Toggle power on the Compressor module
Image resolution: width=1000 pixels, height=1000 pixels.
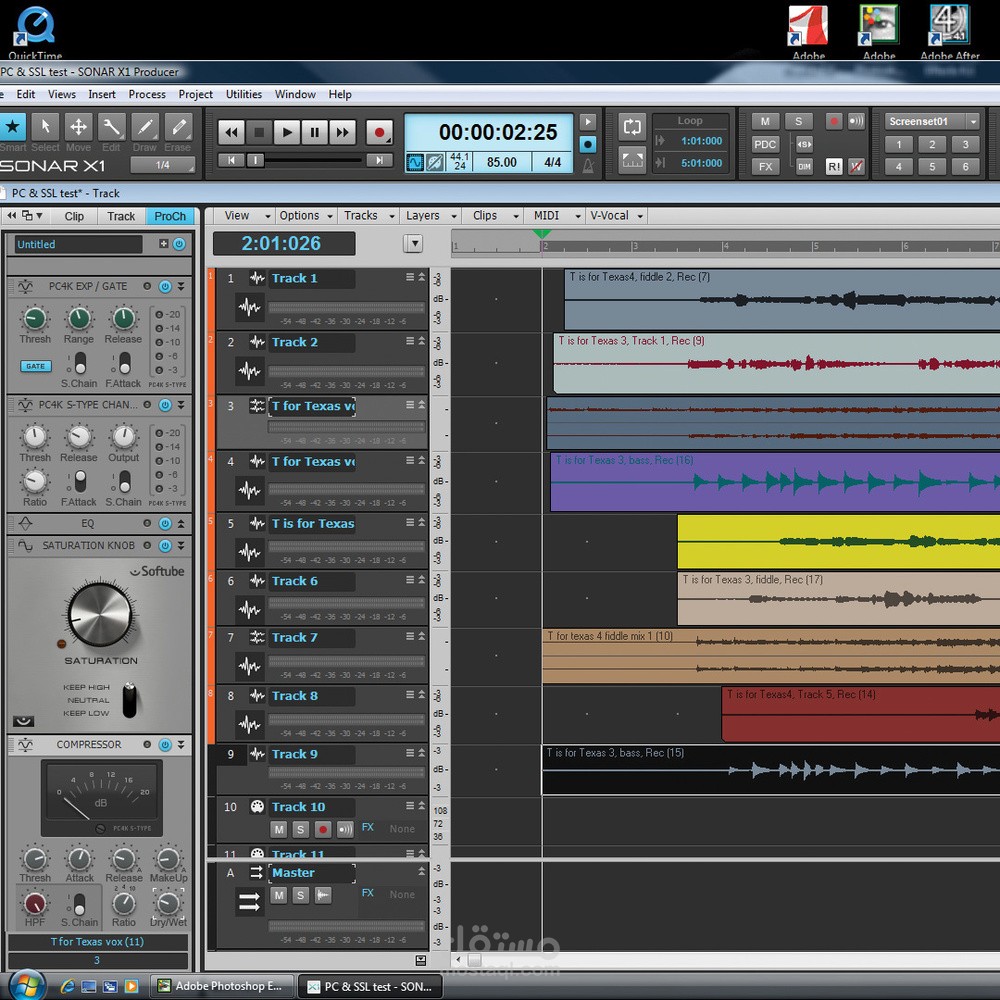point(165,745)
